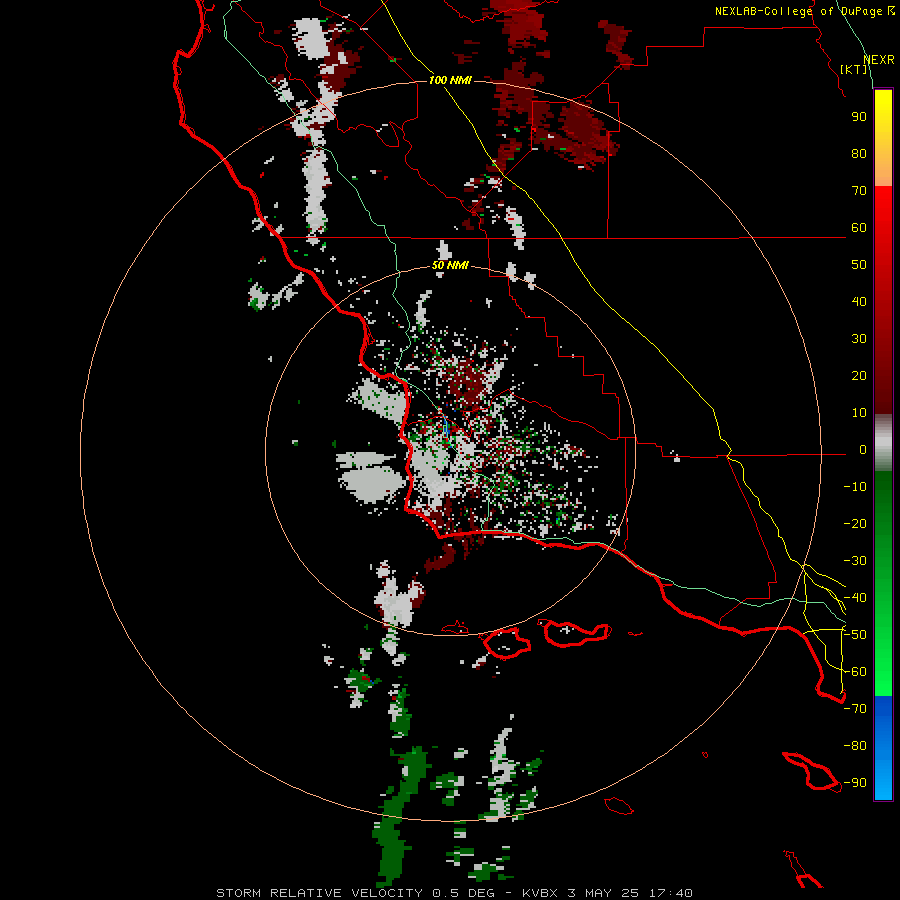Click the 70 value on velocity scale

tap(859, 191)
